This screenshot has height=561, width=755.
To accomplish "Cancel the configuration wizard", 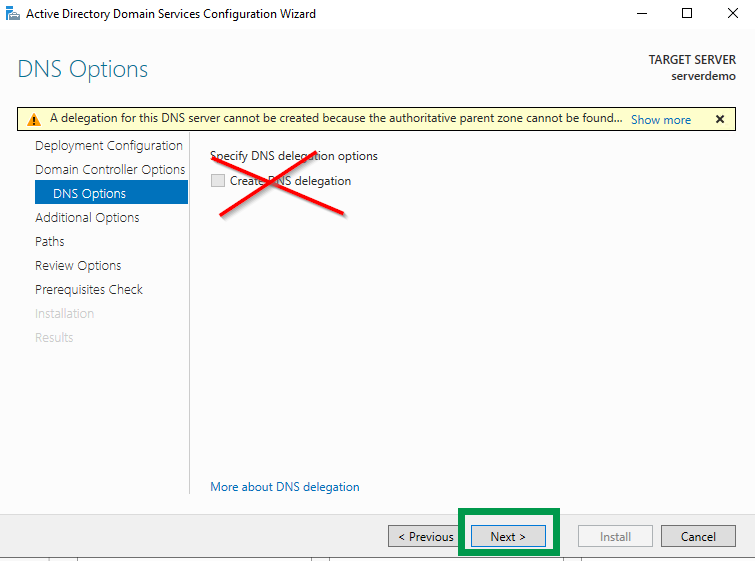I will pos(698,537).
